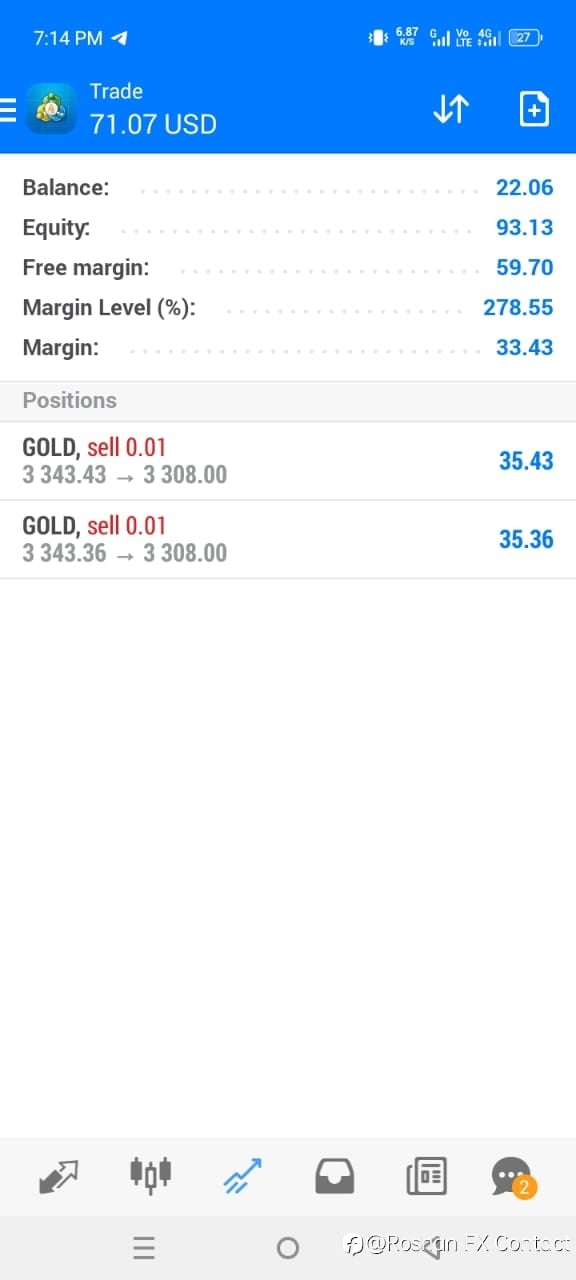Image resolution: width=576 pixels, height=1280 pixels.
Task: Select GOLD sell position at 3 343.43
Action: [x=288, y=461]
